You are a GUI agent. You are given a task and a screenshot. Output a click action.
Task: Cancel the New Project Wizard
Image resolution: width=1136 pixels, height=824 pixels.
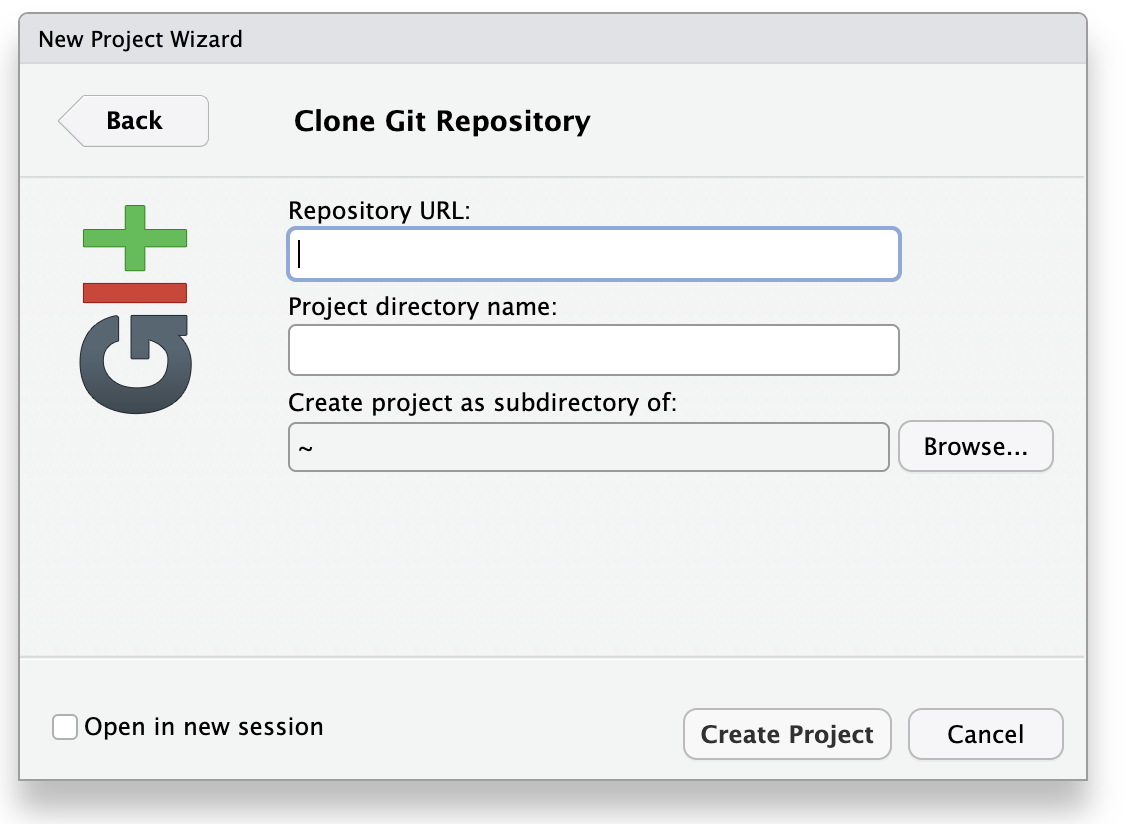click(x=985, y=735)
